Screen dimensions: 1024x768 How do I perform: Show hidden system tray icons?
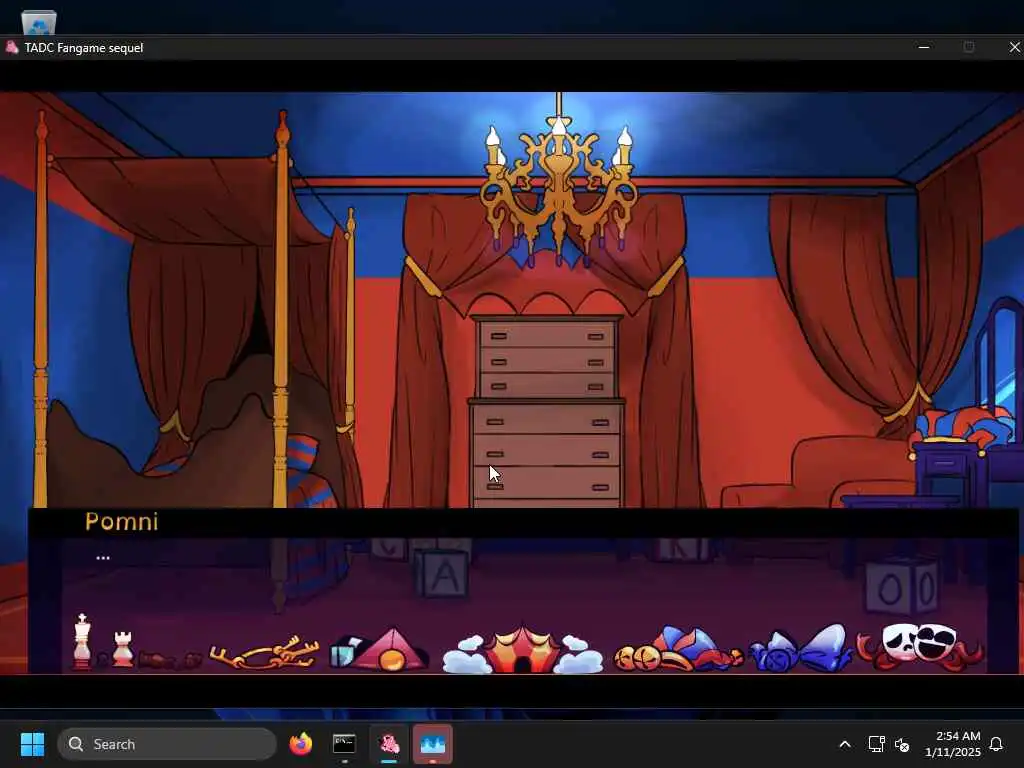point(844,744)
